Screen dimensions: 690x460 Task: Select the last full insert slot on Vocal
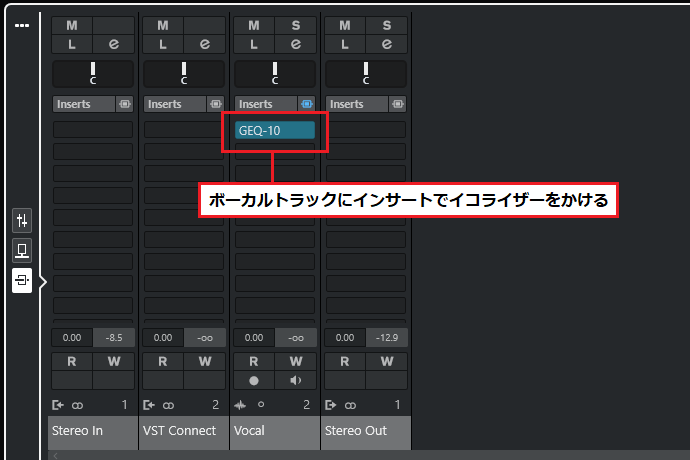pyautogui.click(x=275, y=305)
